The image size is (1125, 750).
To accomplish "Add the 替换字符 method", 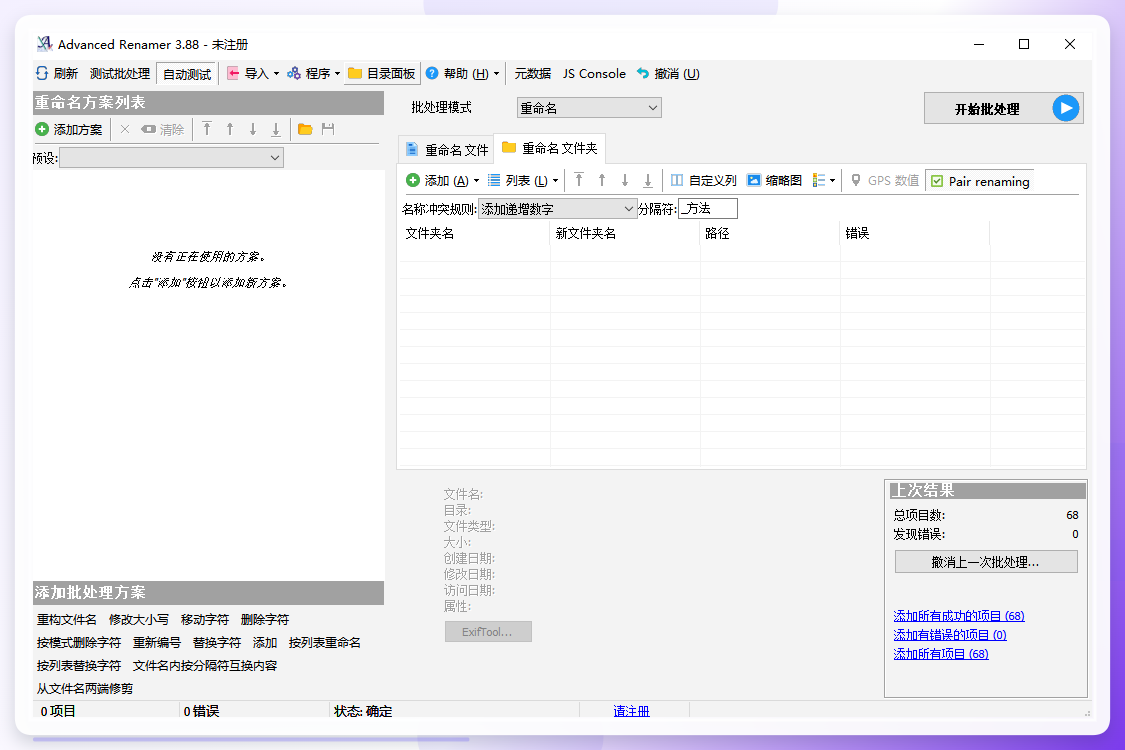I will click(x=217, y=642).
